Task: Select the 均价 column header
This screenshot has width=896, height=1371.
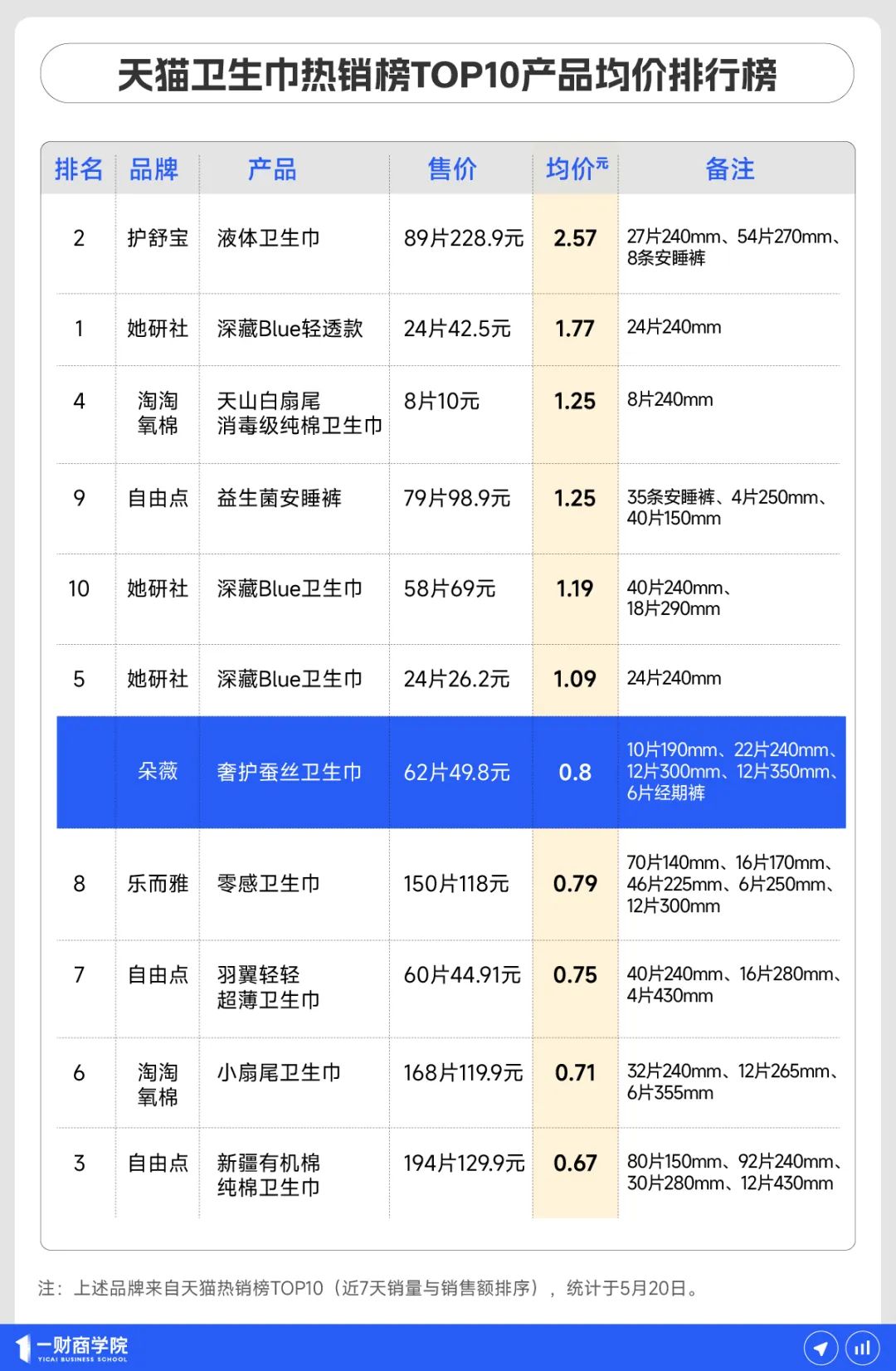Action: pos(576,169)
